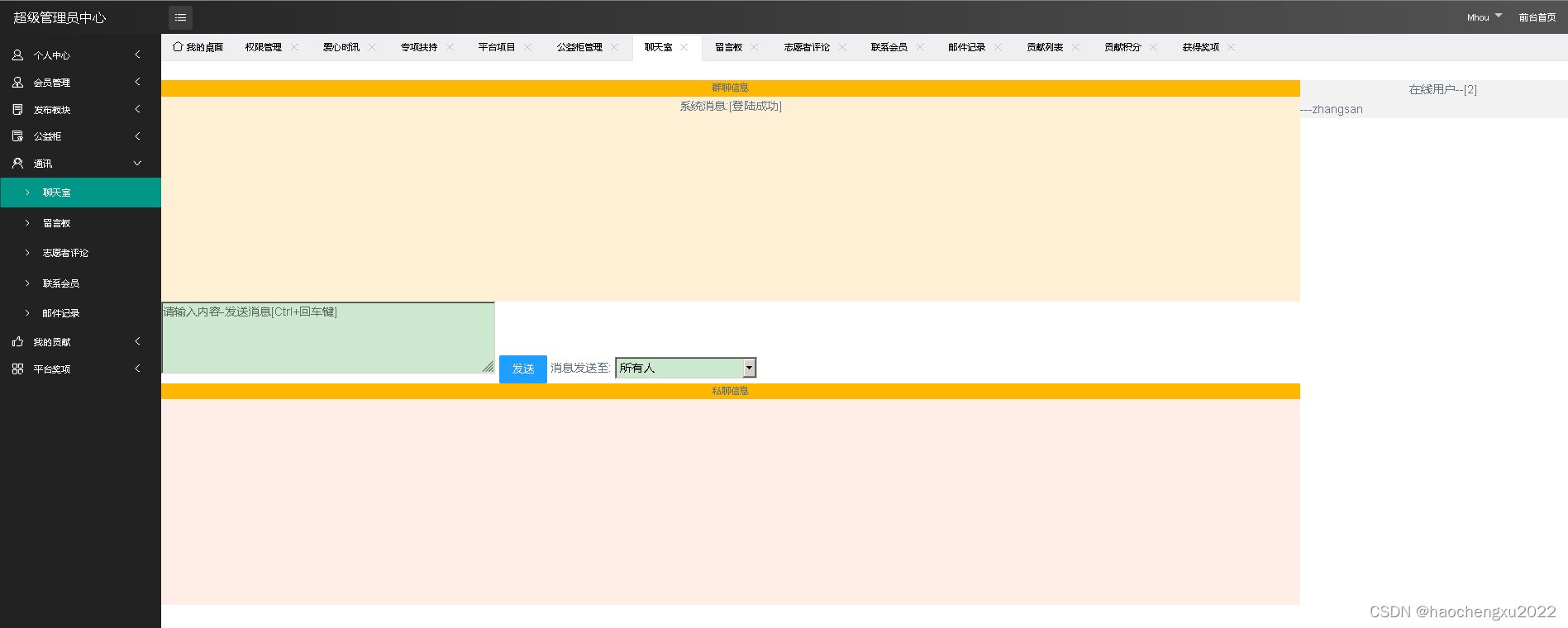
Task: Close the 专项扶持 tab
Action: click(x=450, y=47)
